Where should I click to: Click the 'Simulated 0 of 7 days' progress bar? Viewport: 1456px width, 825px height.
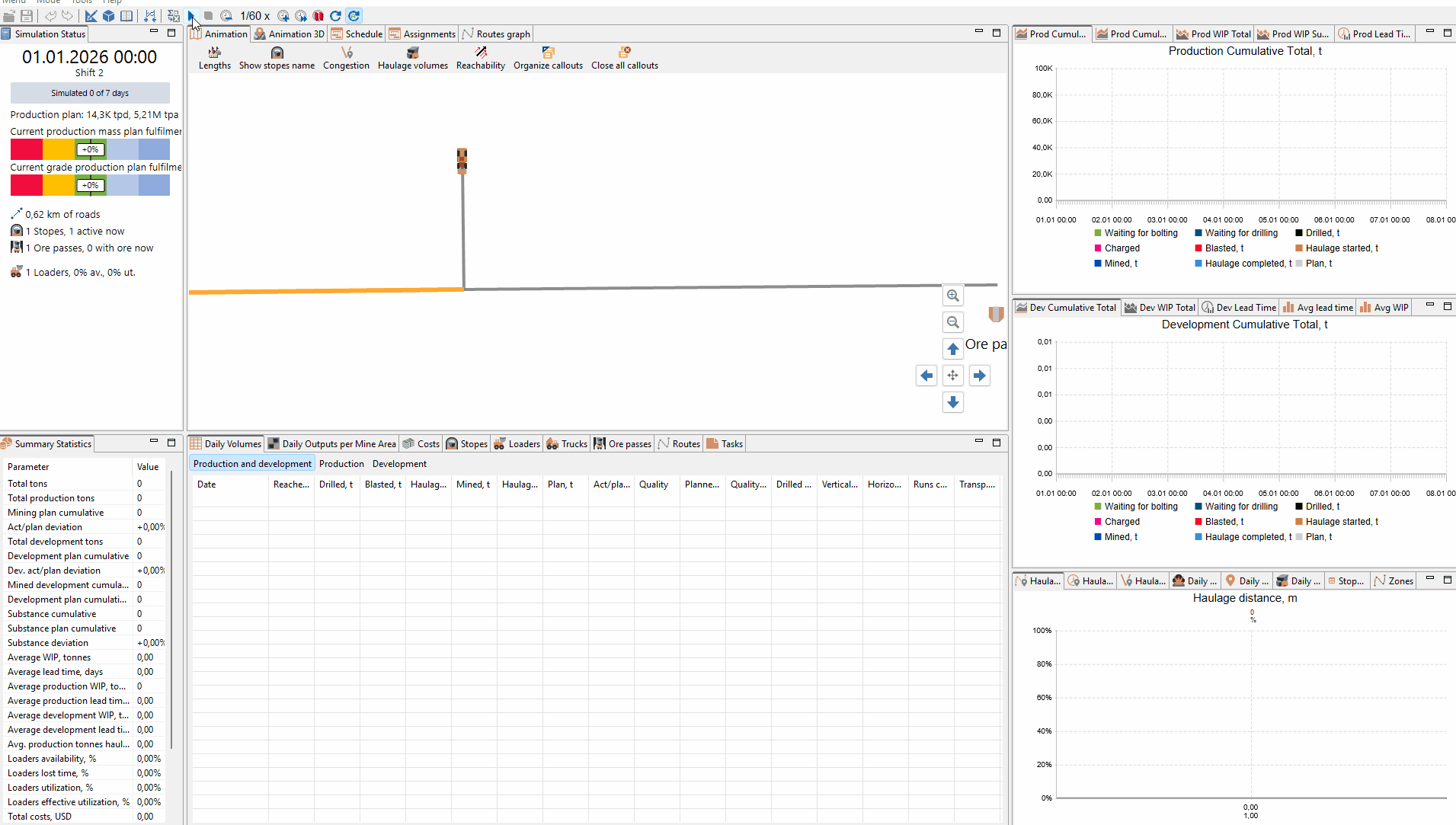(x=90, y=93)
